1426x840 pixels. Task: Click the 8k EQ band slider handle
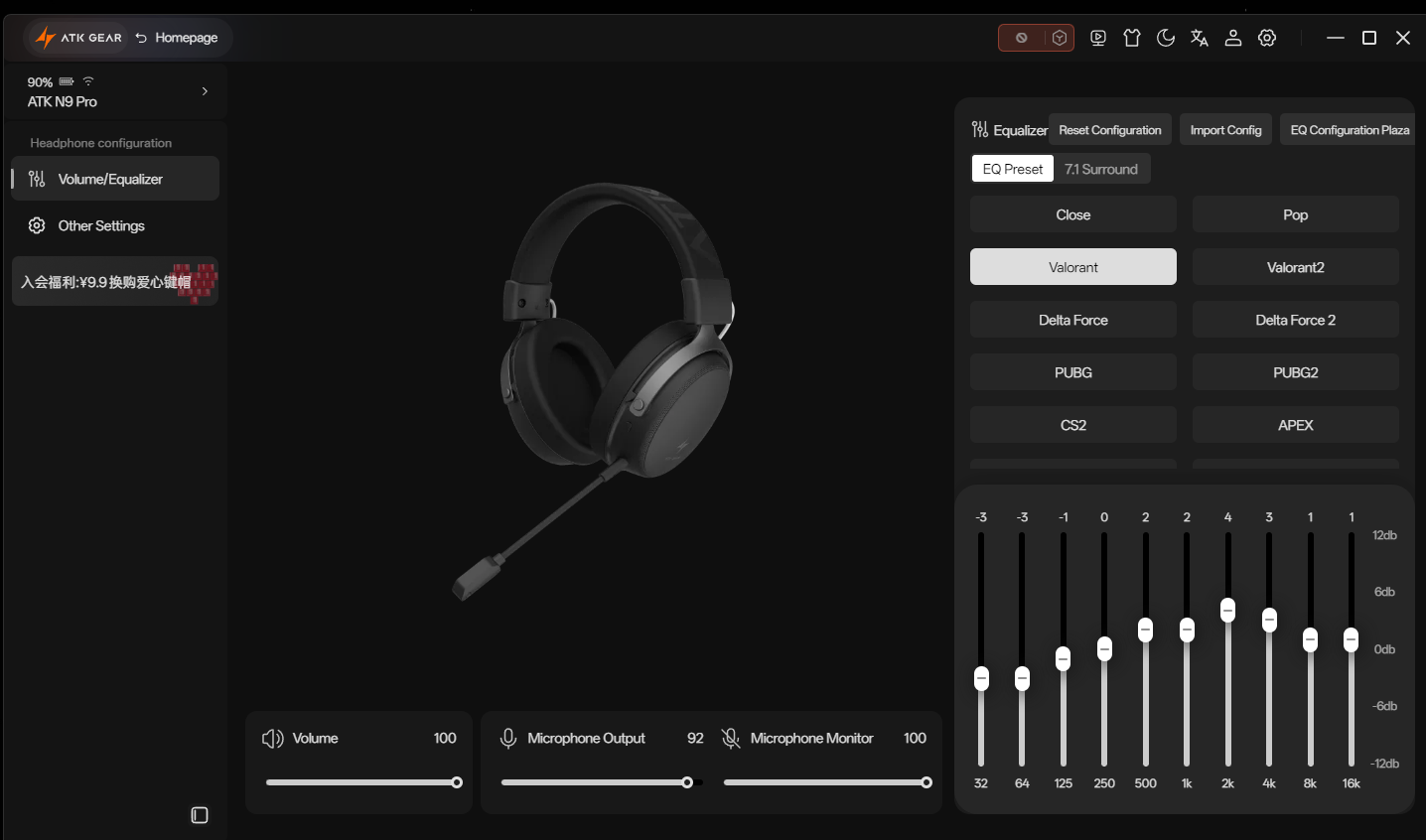pyautogui.click(x=1311, y=639)
